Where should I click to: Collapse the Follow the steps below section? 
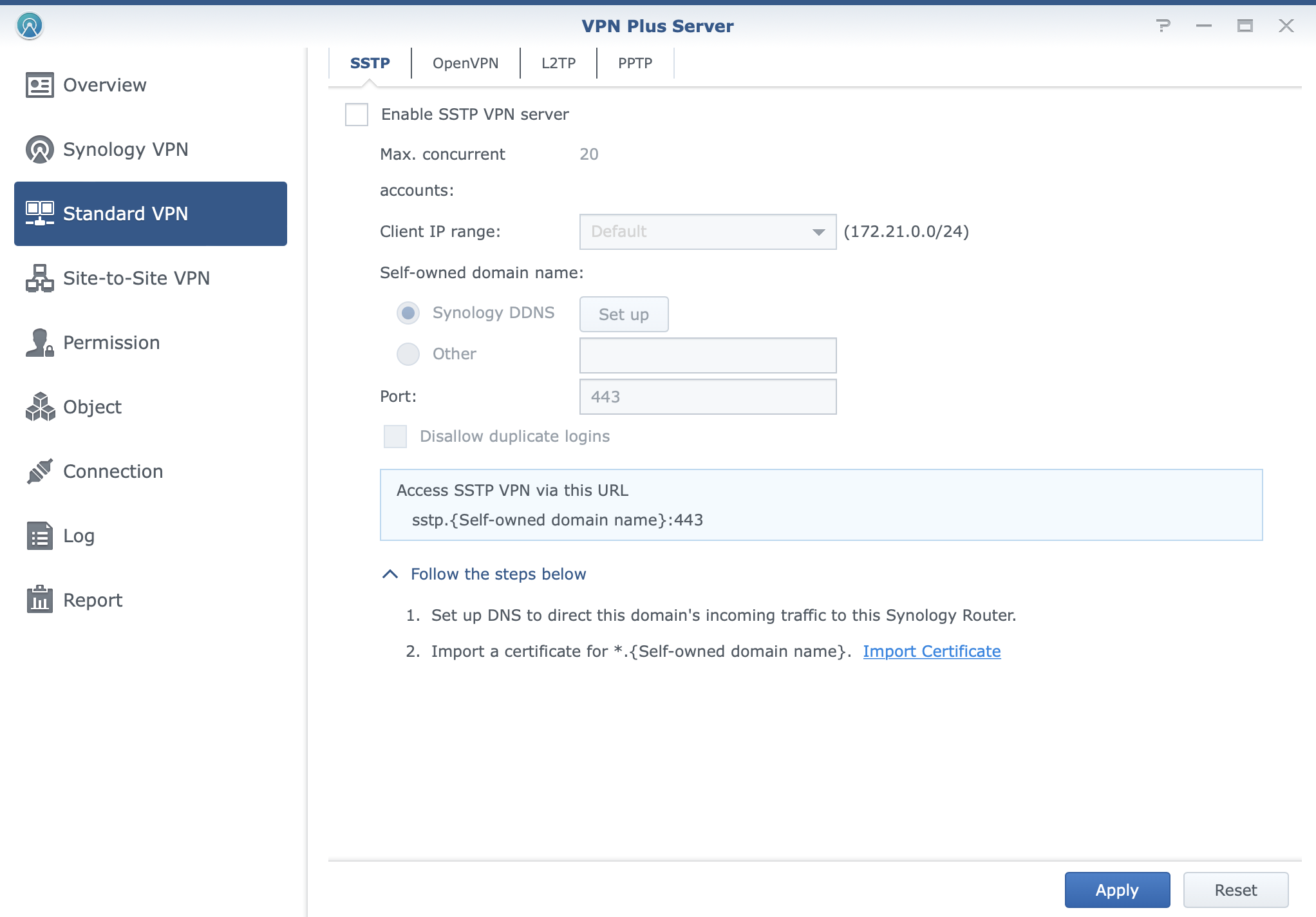coord(390,574)
